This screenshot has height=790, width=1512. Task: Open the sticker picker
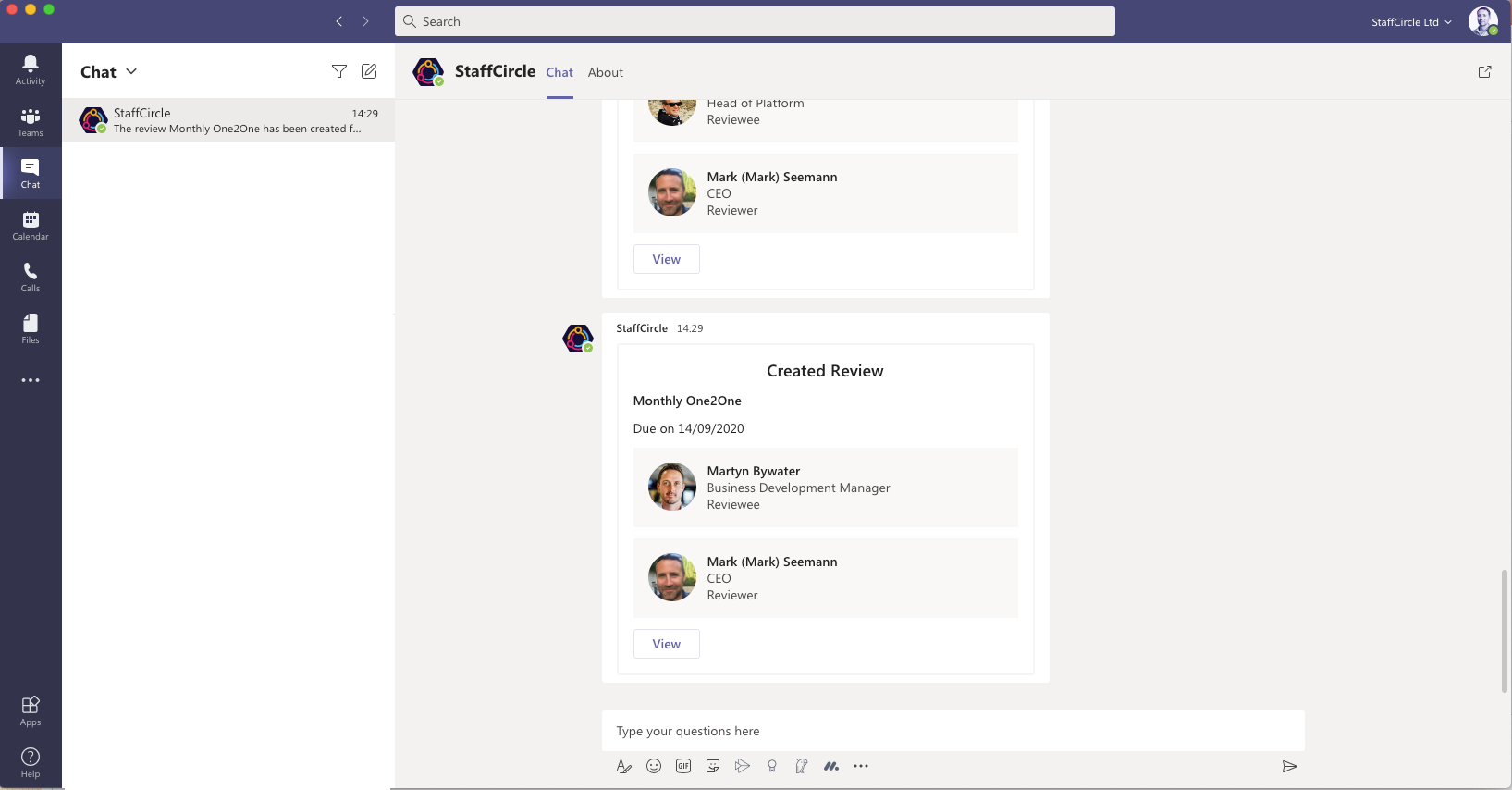point(713,766)
